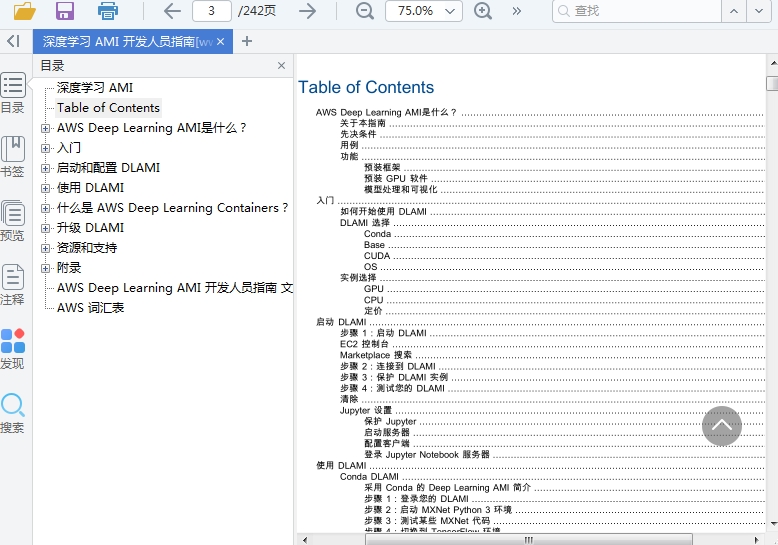The width and height of the screenshot is (778, 545).
Task: Click the zoom out magnifier icon
Action: (365, 10)
